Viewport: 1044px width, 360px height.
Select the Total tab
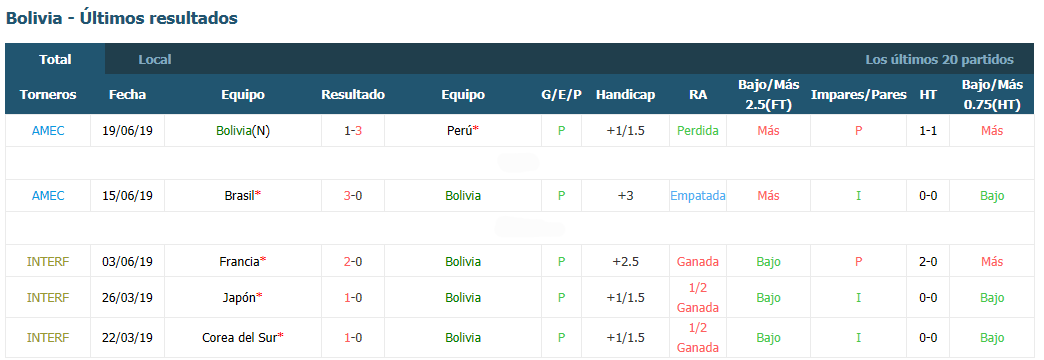55,59
